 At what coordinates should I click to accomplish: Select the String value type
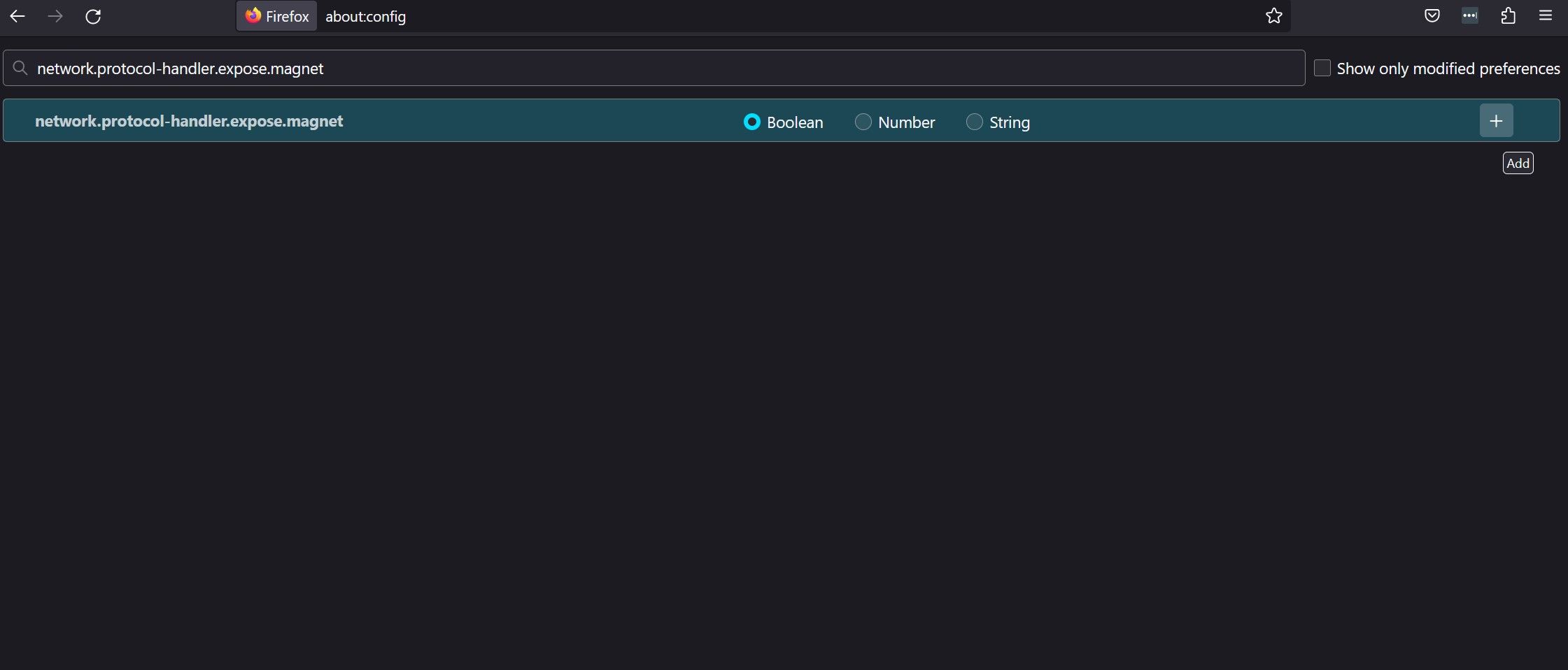[975, 122]
